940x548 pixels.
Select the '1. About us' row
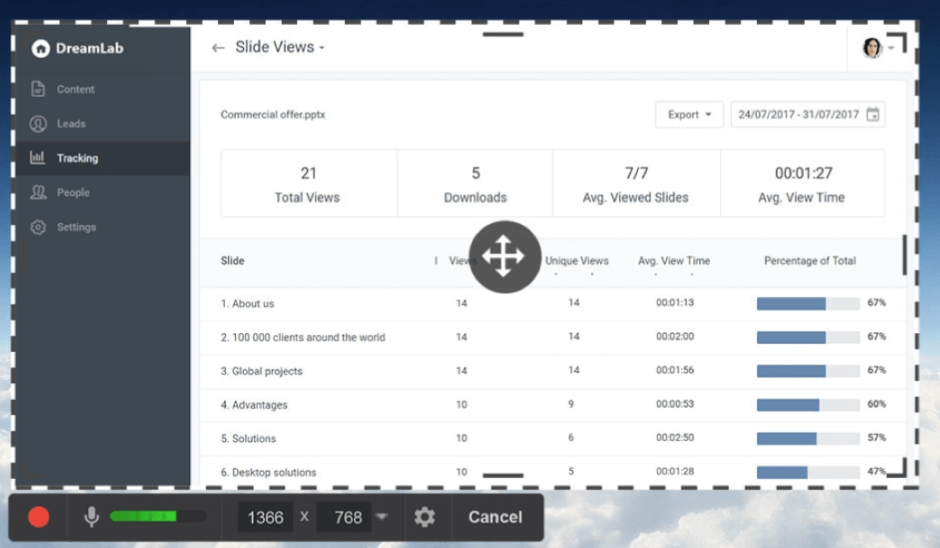coord(552,303)
